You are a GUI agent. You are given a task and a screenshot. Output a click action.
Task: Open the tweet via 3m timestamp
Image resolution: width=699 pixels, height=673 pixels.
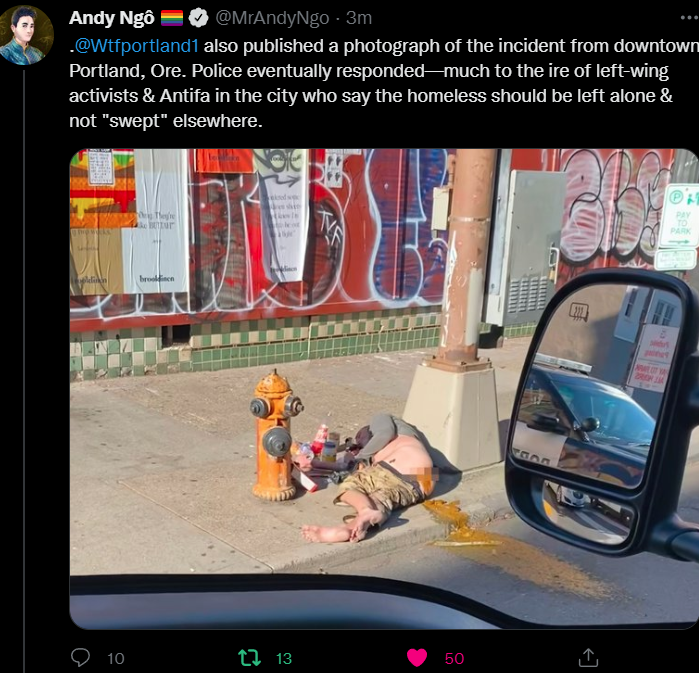pyautogui.click(x=359, y=18)
